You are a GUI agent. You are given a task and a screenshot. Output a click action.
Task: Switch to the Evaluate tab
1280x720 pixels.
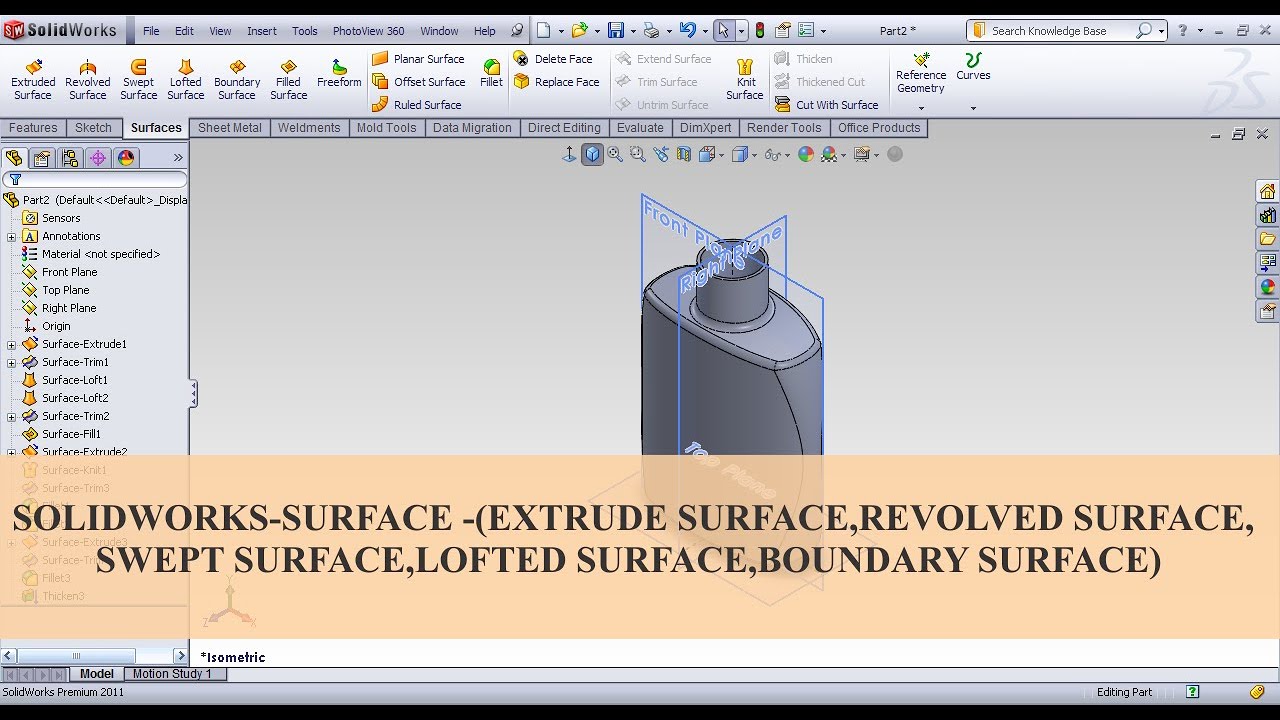[x=640, y=128]
